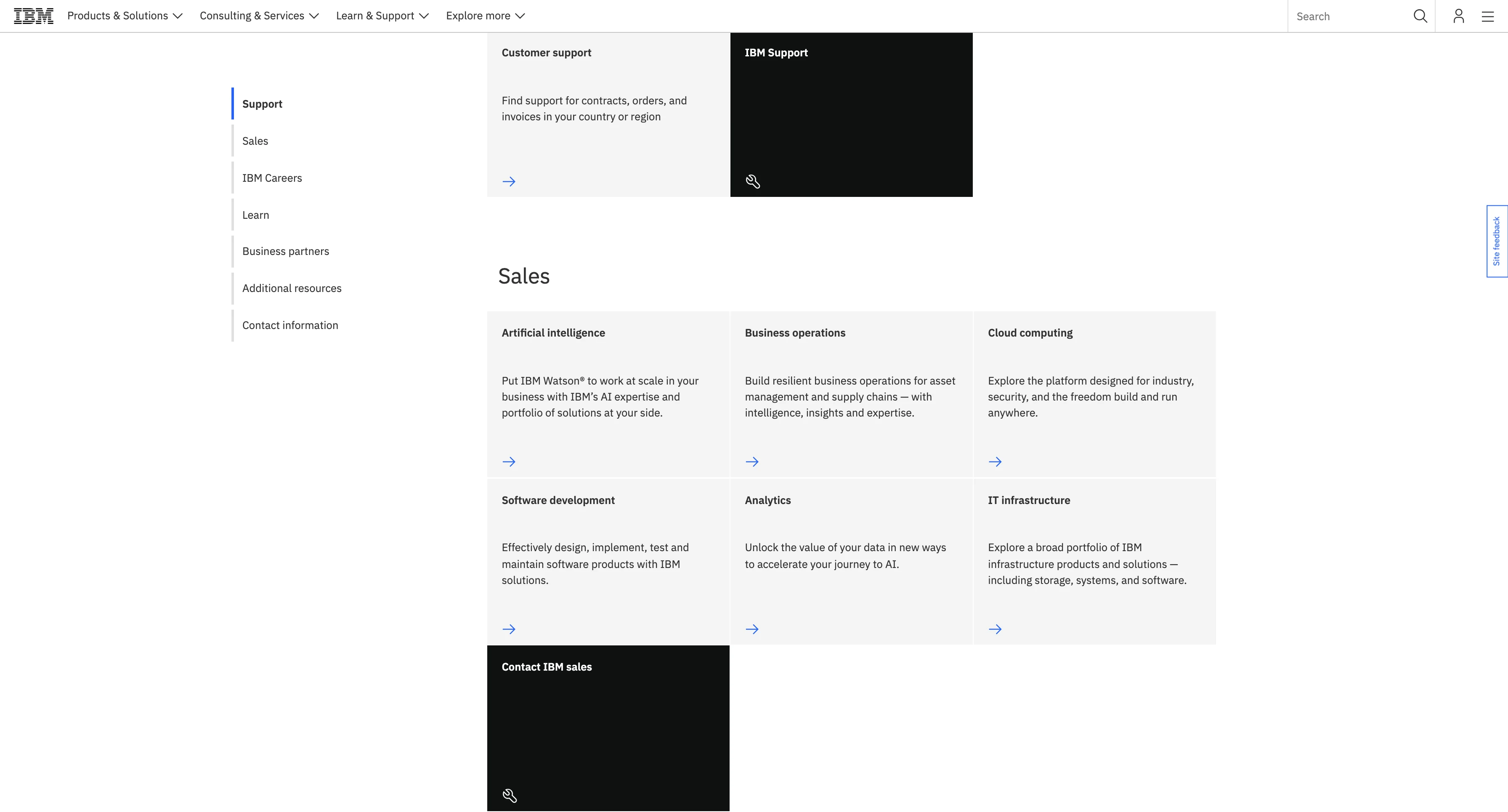Image resolution: width=1508 pixels, height=812 pixels.
Task: Select Contact information in the side navigation
Action: point(290,325)
